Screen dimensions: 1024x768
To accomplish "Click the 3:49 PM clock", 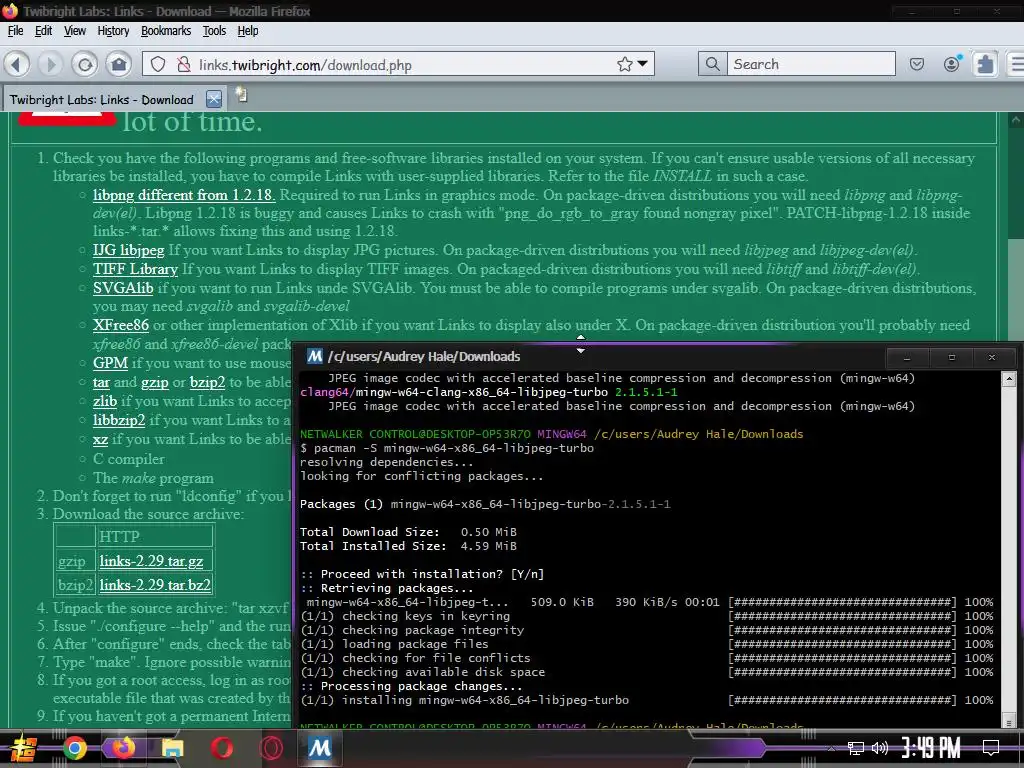I will click(931, 748).
